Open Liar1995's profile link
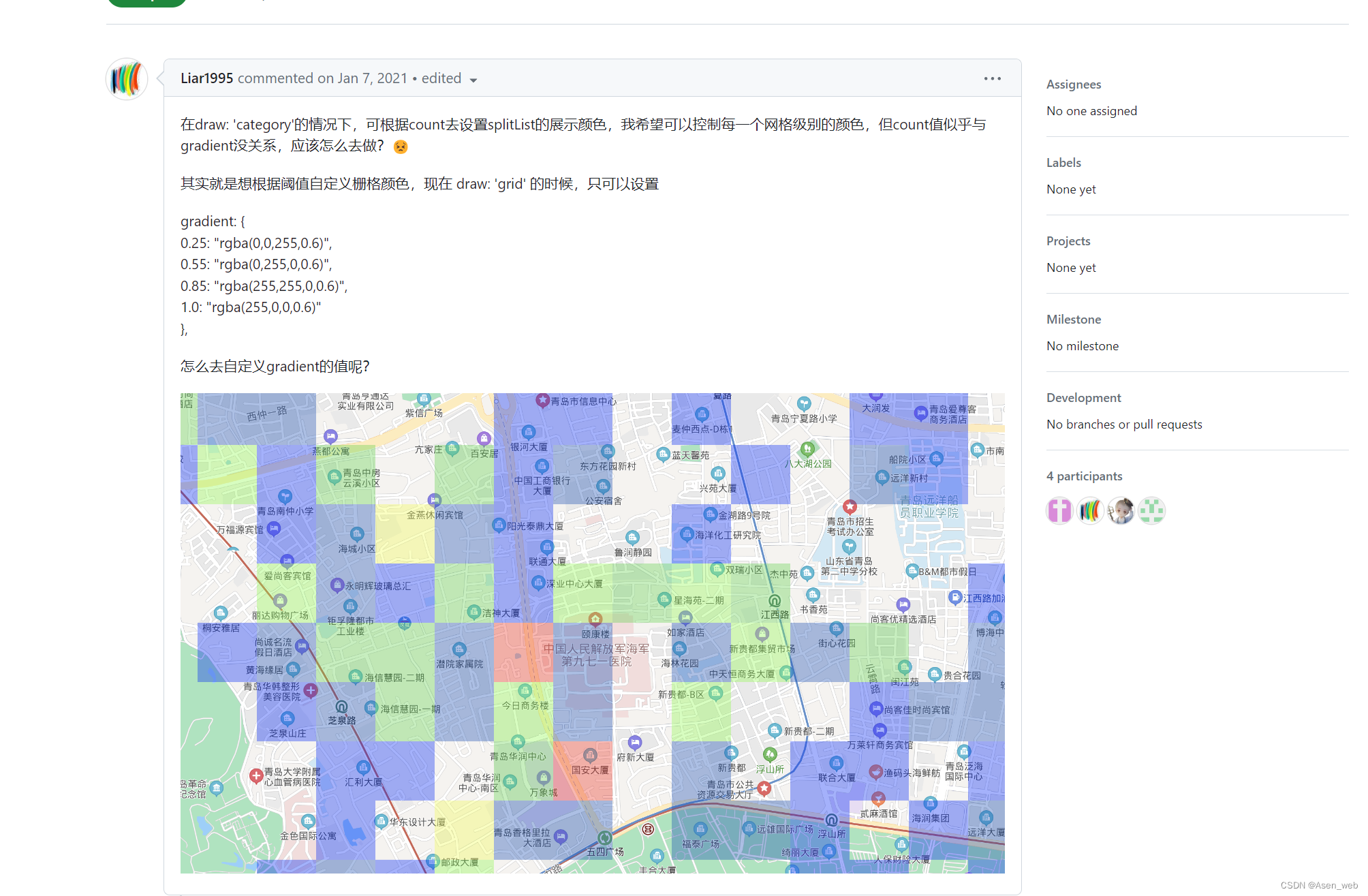1368x896 pixels. [x=206, y=78]
